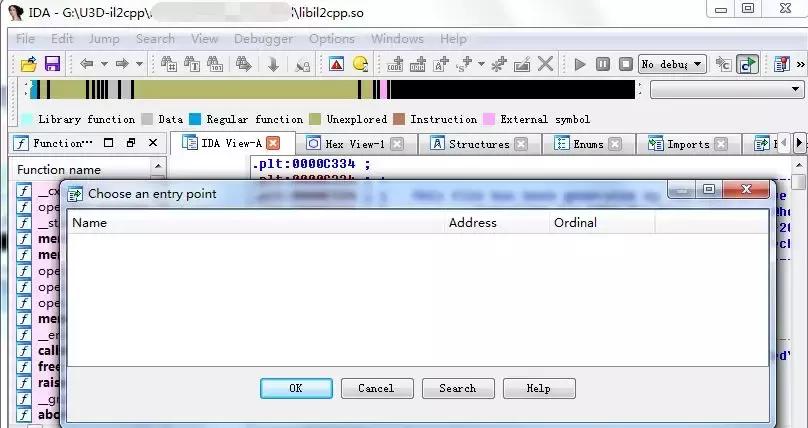Click the icon right of the debugger dropdown
808x428 pixels.
[x=723, y=64]
